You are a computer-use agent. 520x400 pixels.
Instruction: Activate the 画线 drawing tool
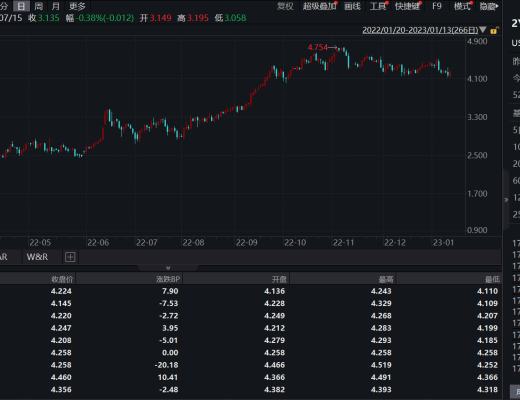[x=353, y=6]
